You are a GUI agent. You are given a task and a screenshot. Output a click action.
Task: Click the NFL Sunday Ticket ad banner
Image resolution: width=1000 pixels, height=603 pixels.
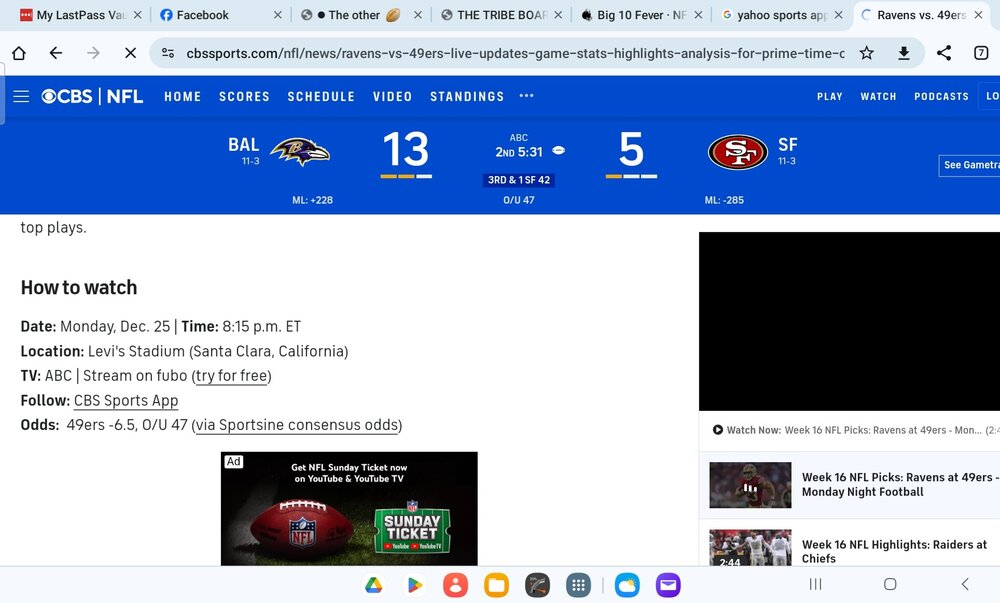349,509
